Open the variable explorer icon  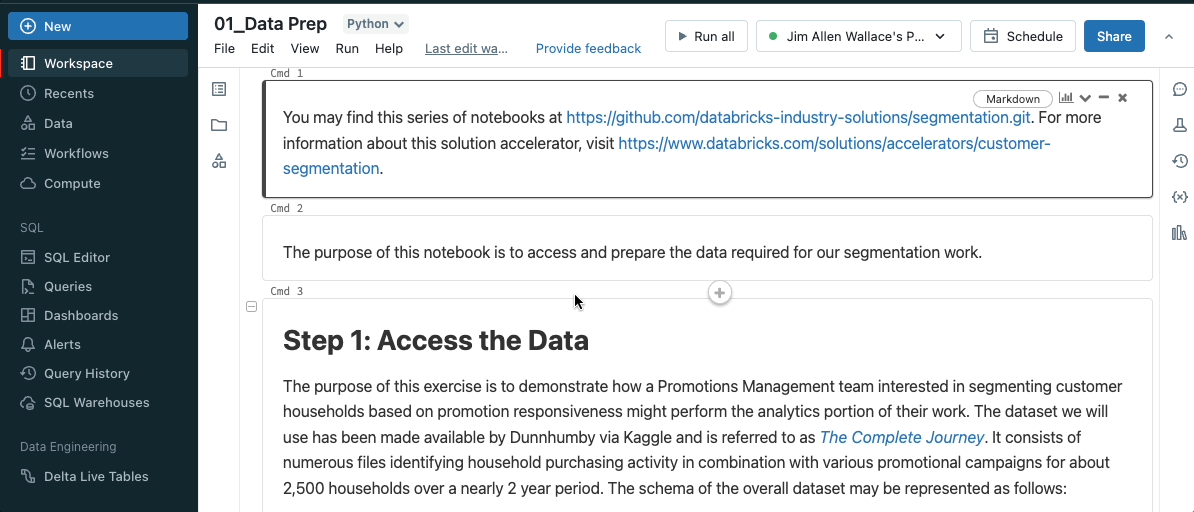pos(1179,197)
